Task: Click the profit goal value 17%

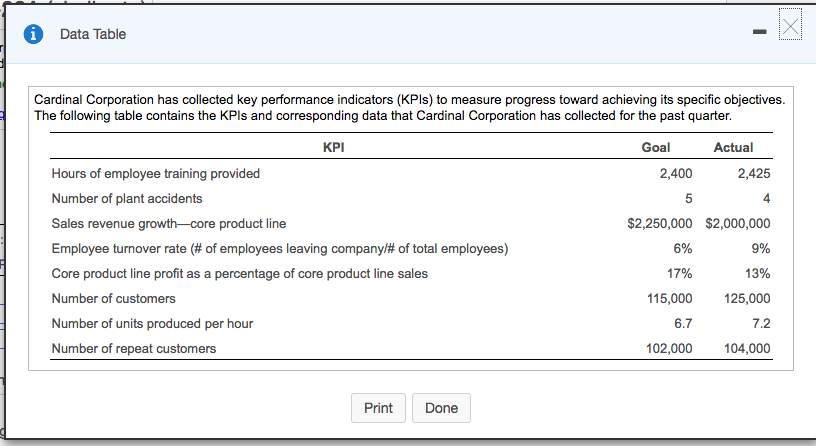Action: tap(680, 273)
